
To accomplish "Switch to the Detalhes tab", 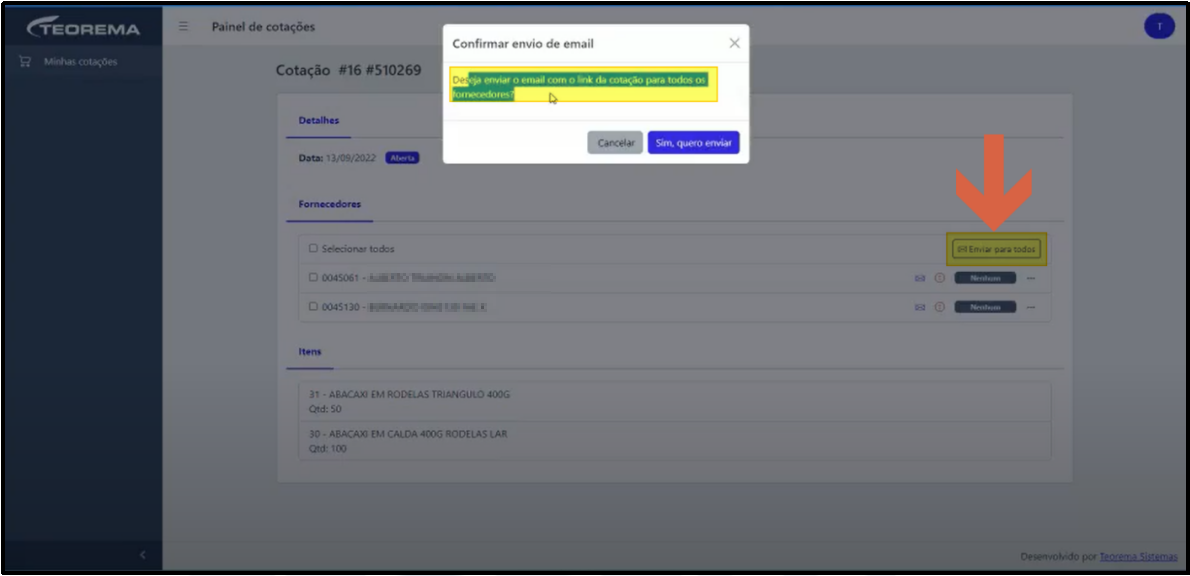I will pos(319,121).
